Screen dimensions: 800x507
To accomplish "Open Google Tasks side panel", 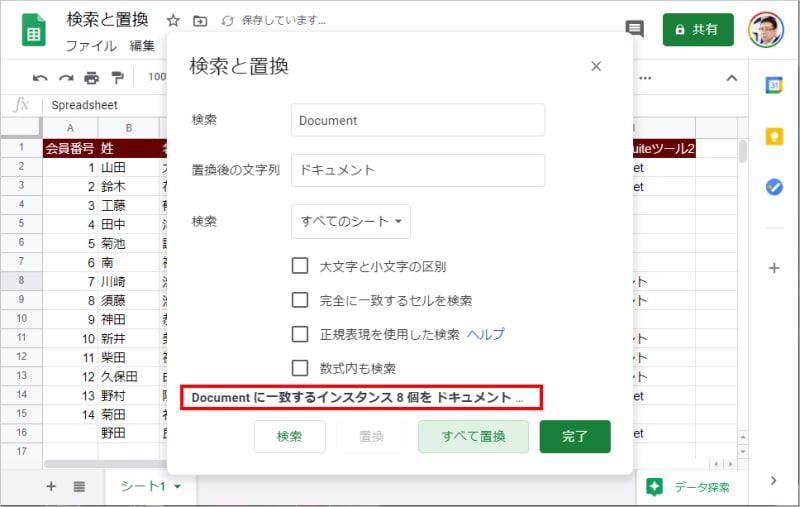I will point(774,187).
